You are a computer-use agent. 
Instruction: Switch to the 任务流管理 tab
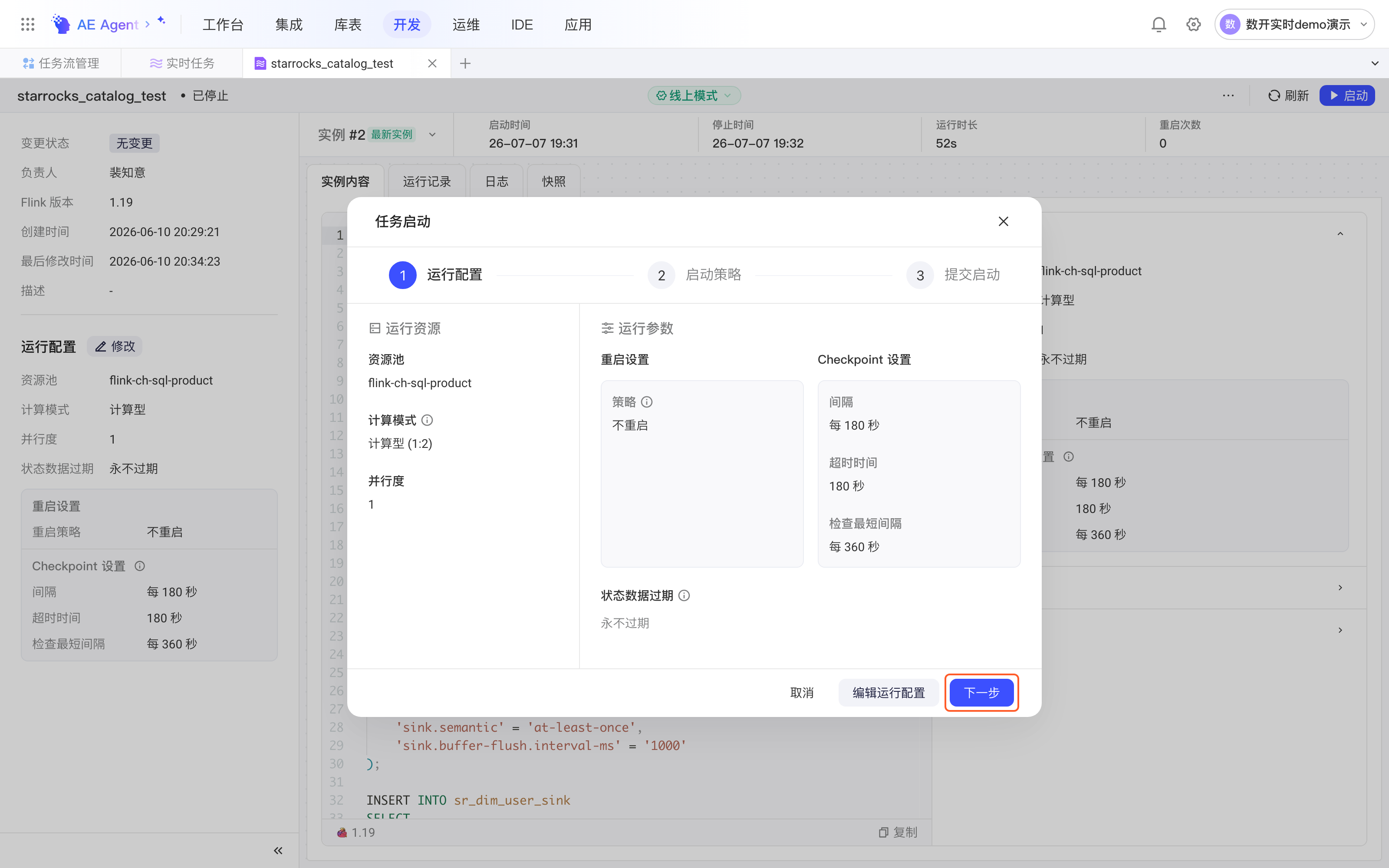(x=61, y=63)
